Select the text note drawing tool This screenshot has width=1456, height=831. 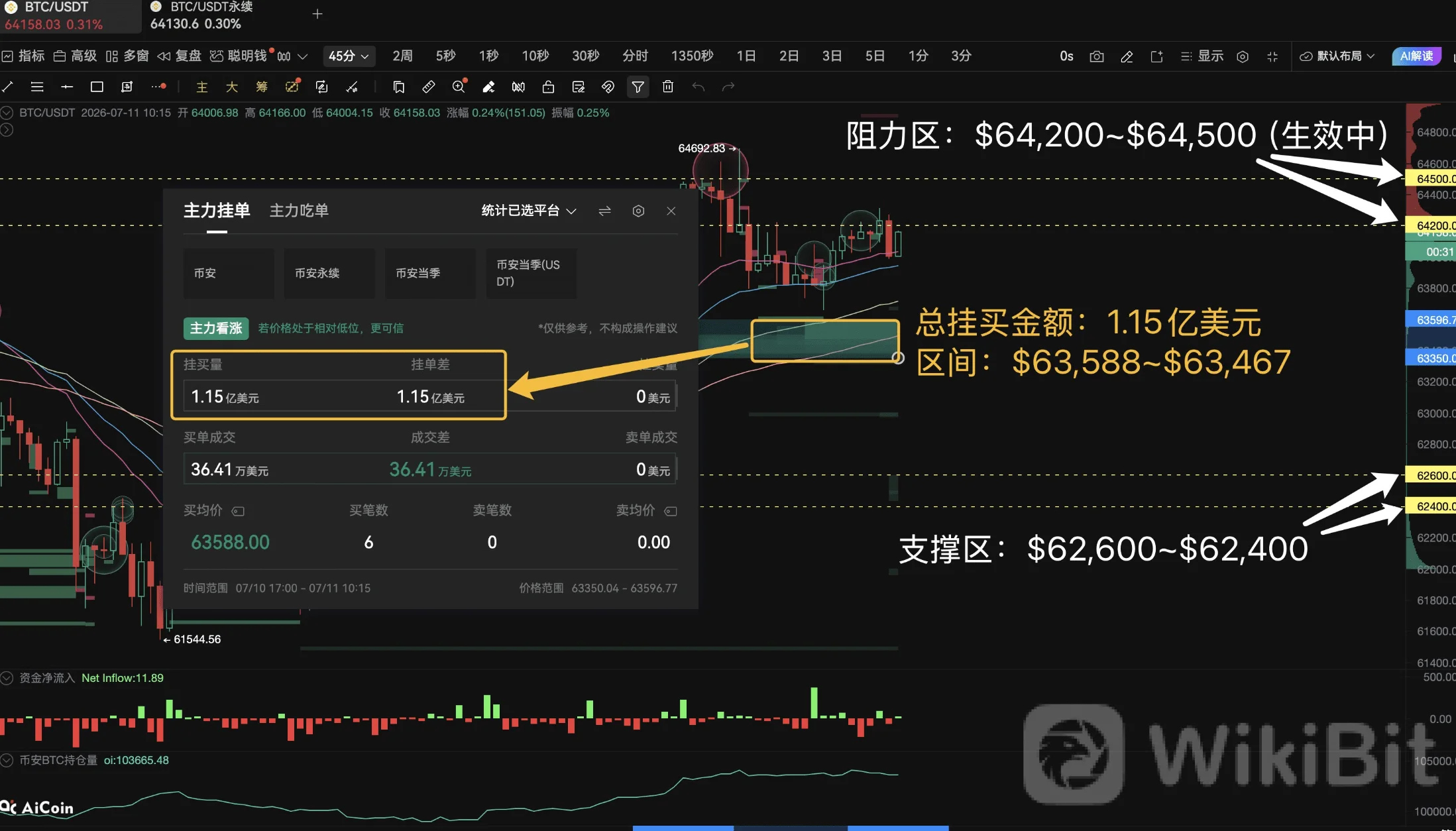[127, 87]
